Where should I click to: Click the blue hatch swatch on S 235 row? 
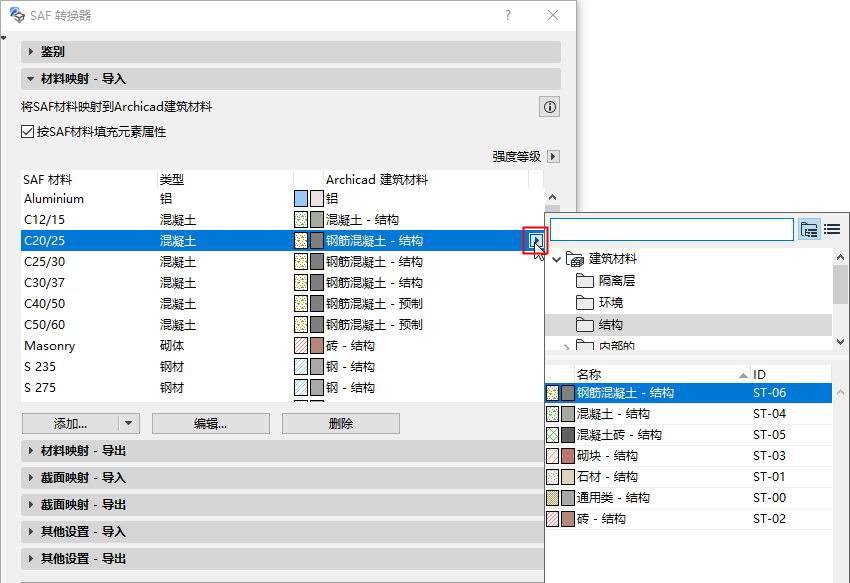tap(301, 367)
